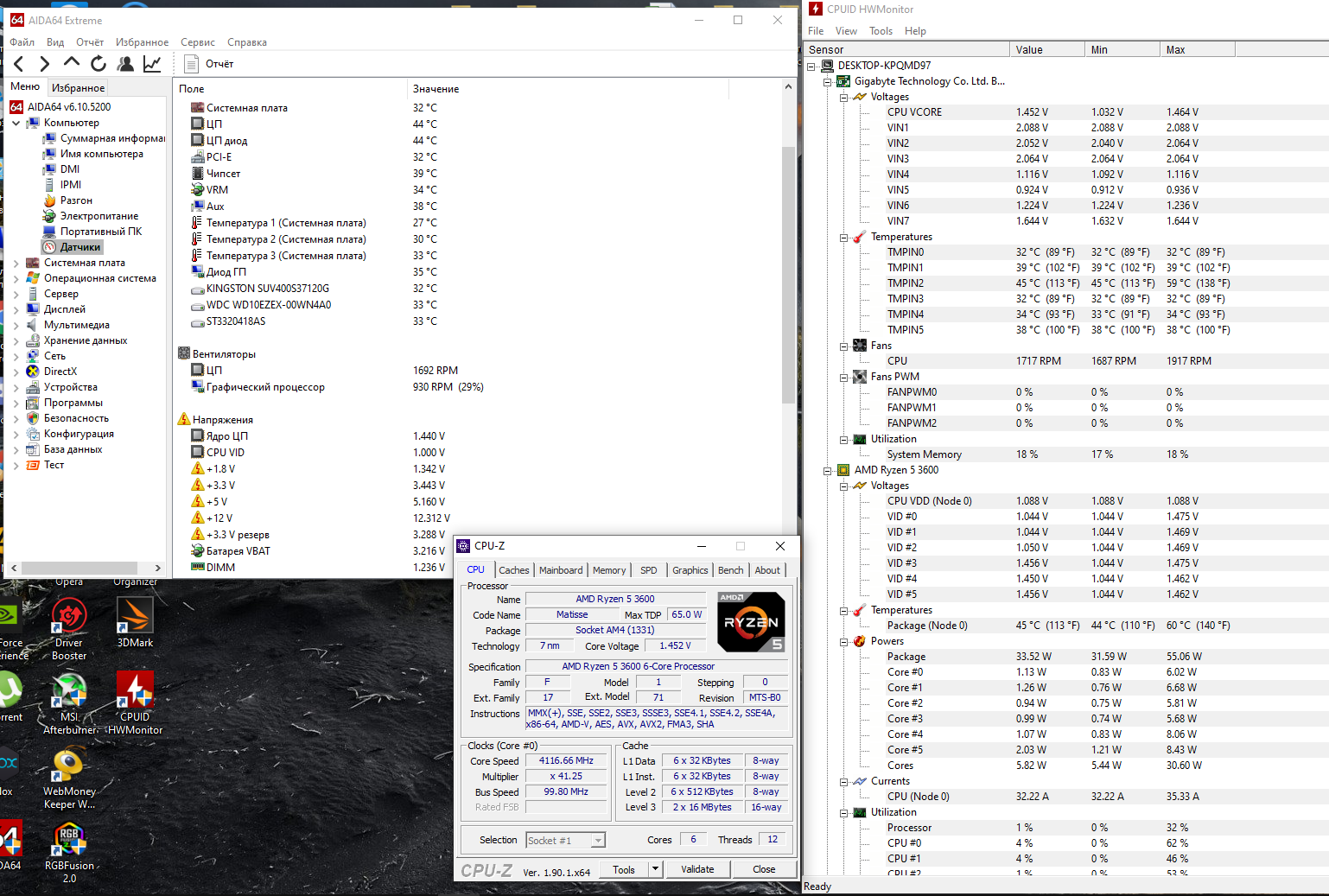The image size is (1329, 896).
Task: Open the Caches tab in CPU-Z
Action: point(514,570)
